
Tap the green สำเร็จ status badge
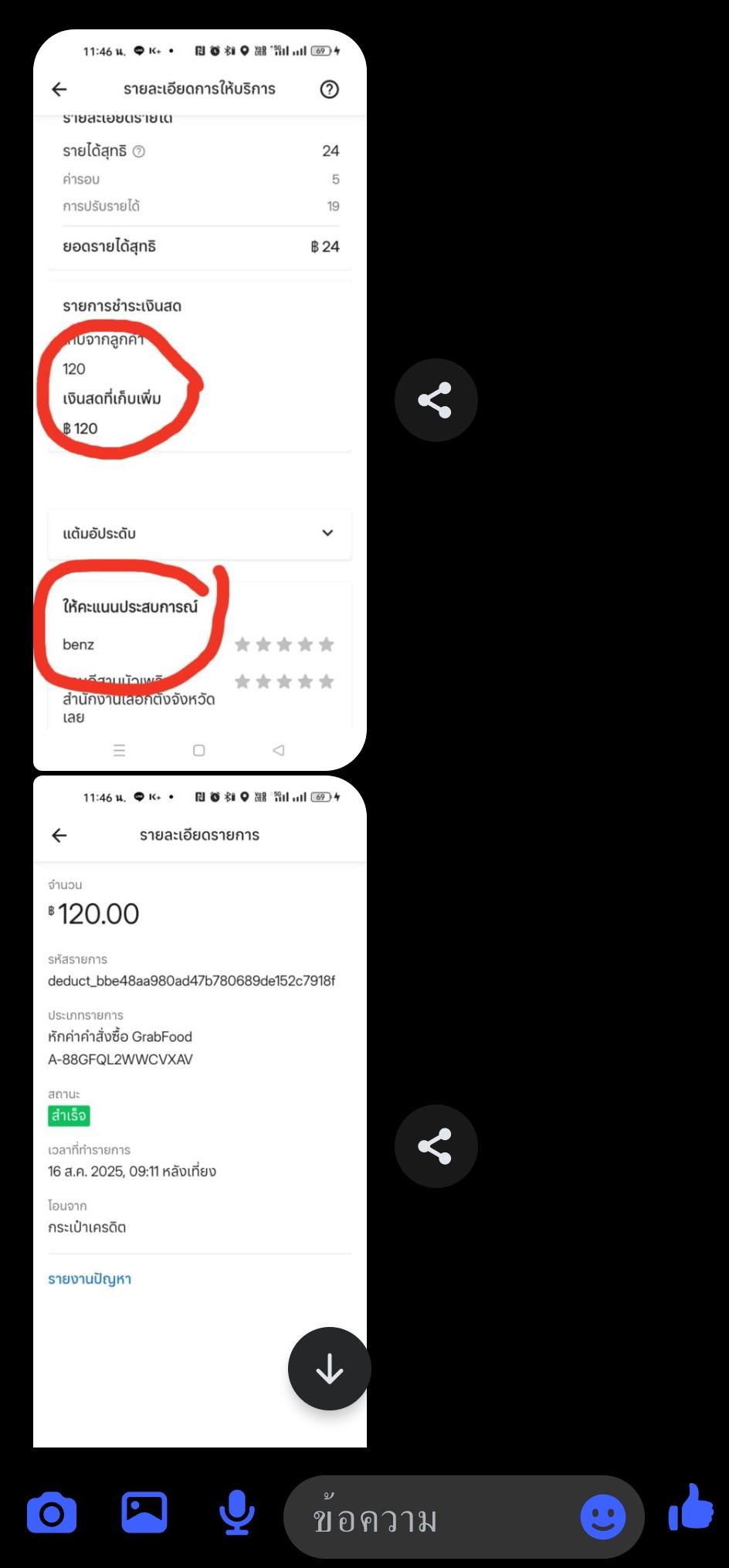(x=69, y=1115)
